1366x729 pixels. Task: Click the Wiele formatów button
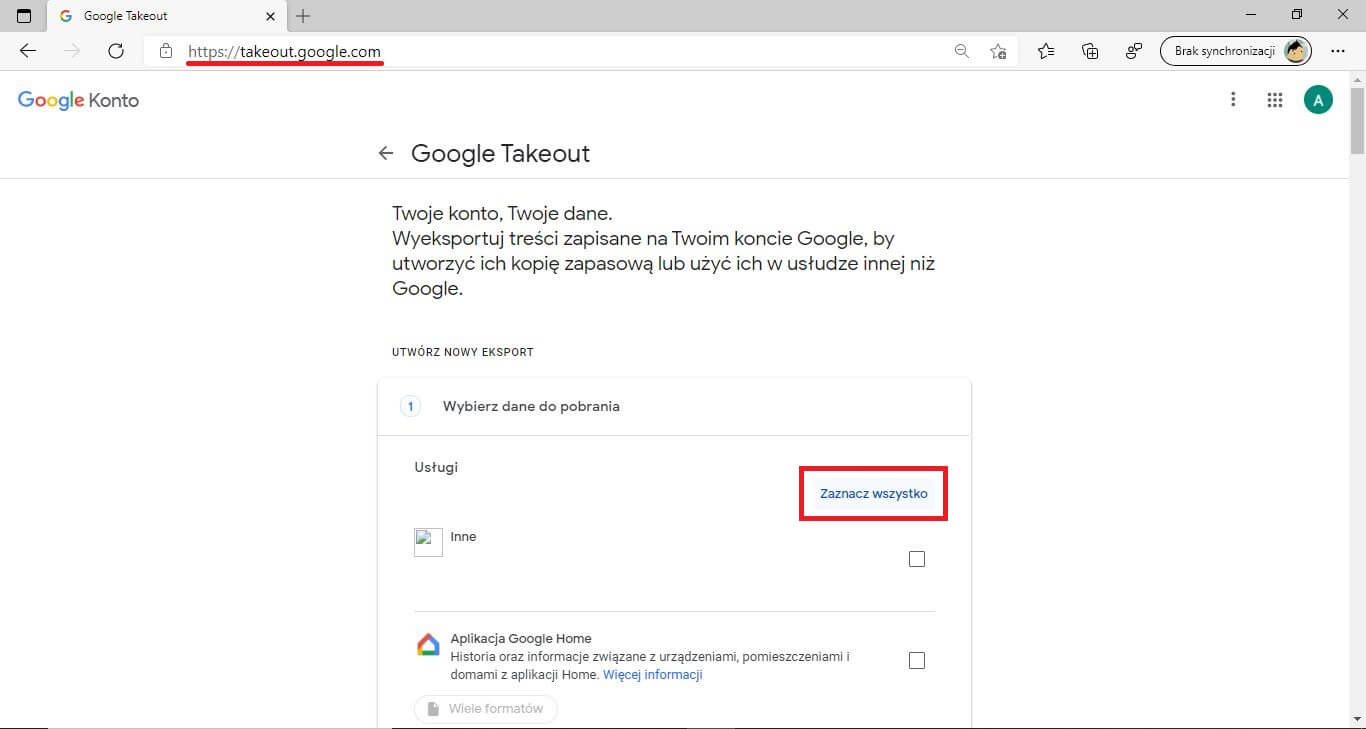coord(486,708)
